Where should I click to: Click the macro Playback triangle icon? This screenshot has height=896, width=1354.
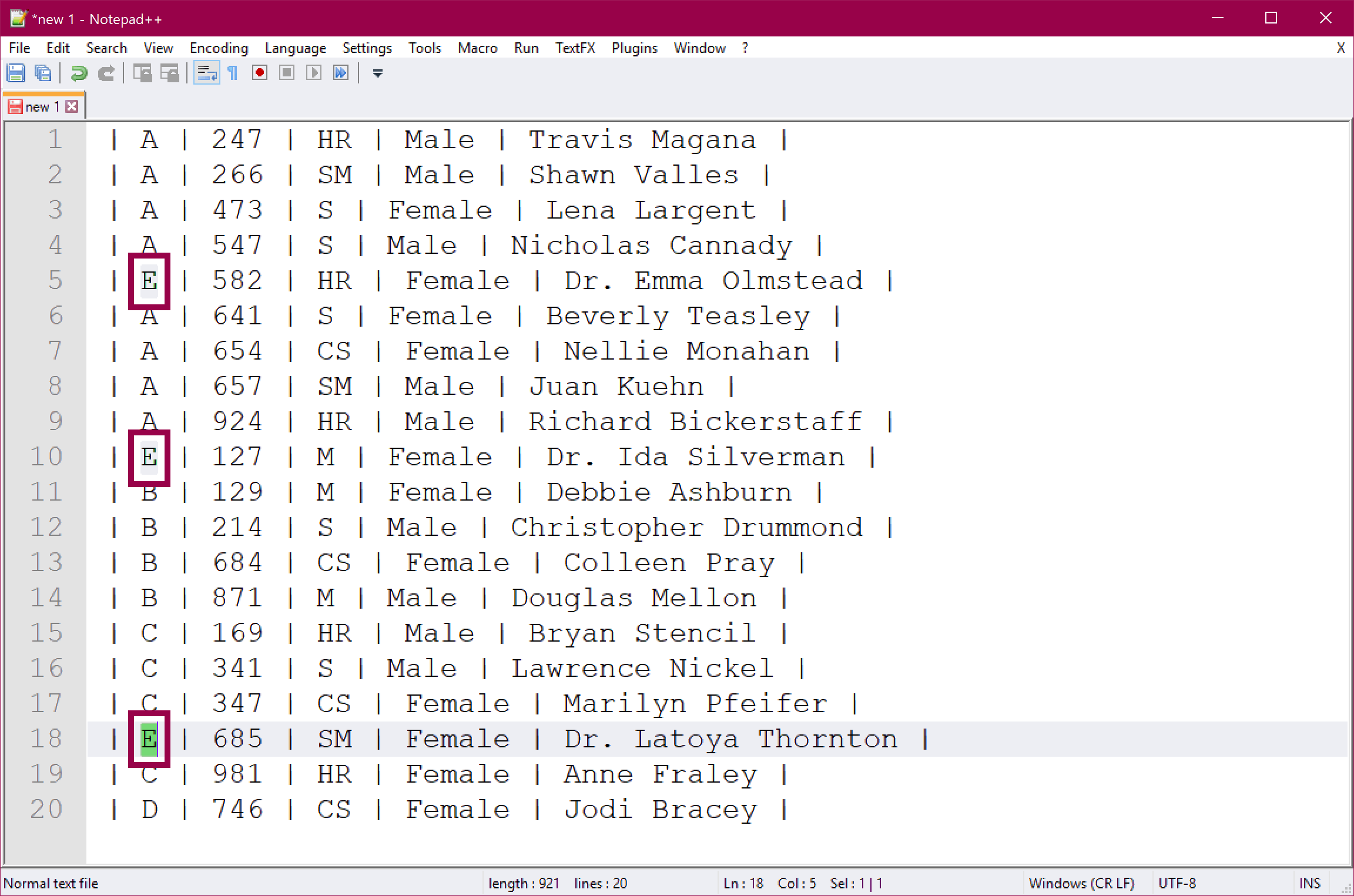click(314, 73)
